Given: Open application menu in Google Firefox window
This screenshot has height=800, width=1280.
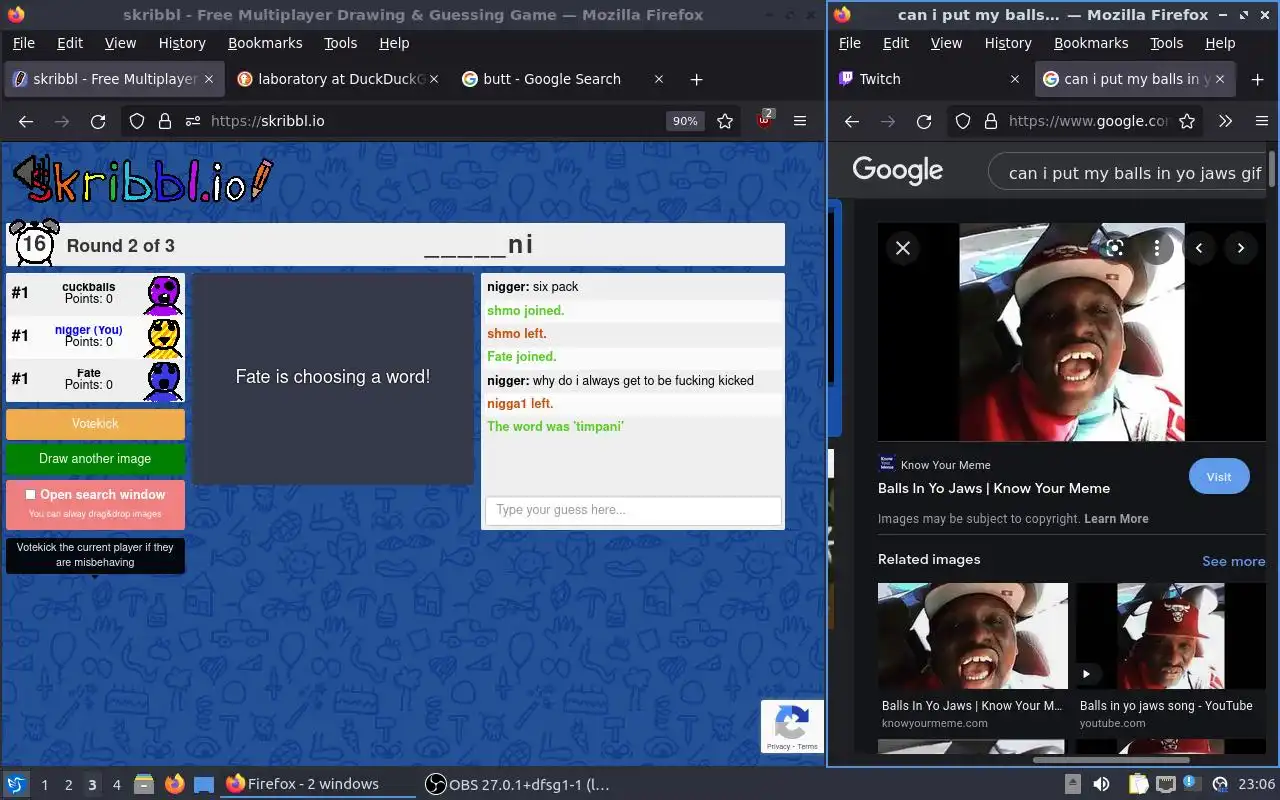Looking at the screenshot, I should [1261, 121].
